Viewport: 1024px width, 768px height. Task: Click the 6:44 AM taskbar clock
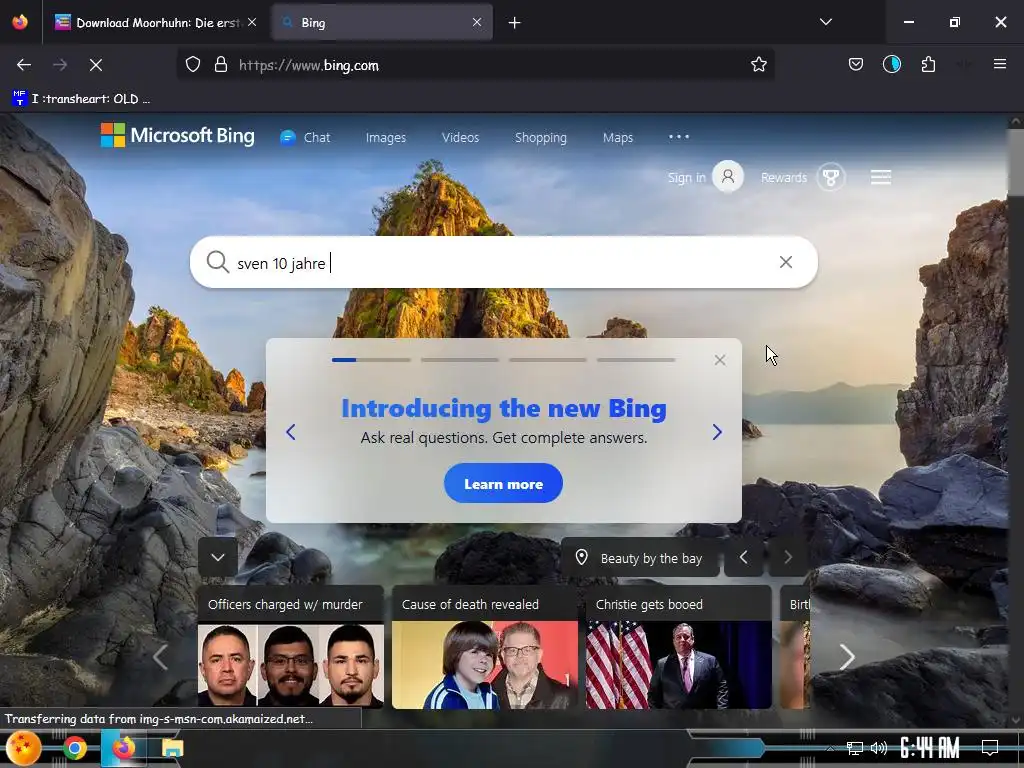(929, 748)
